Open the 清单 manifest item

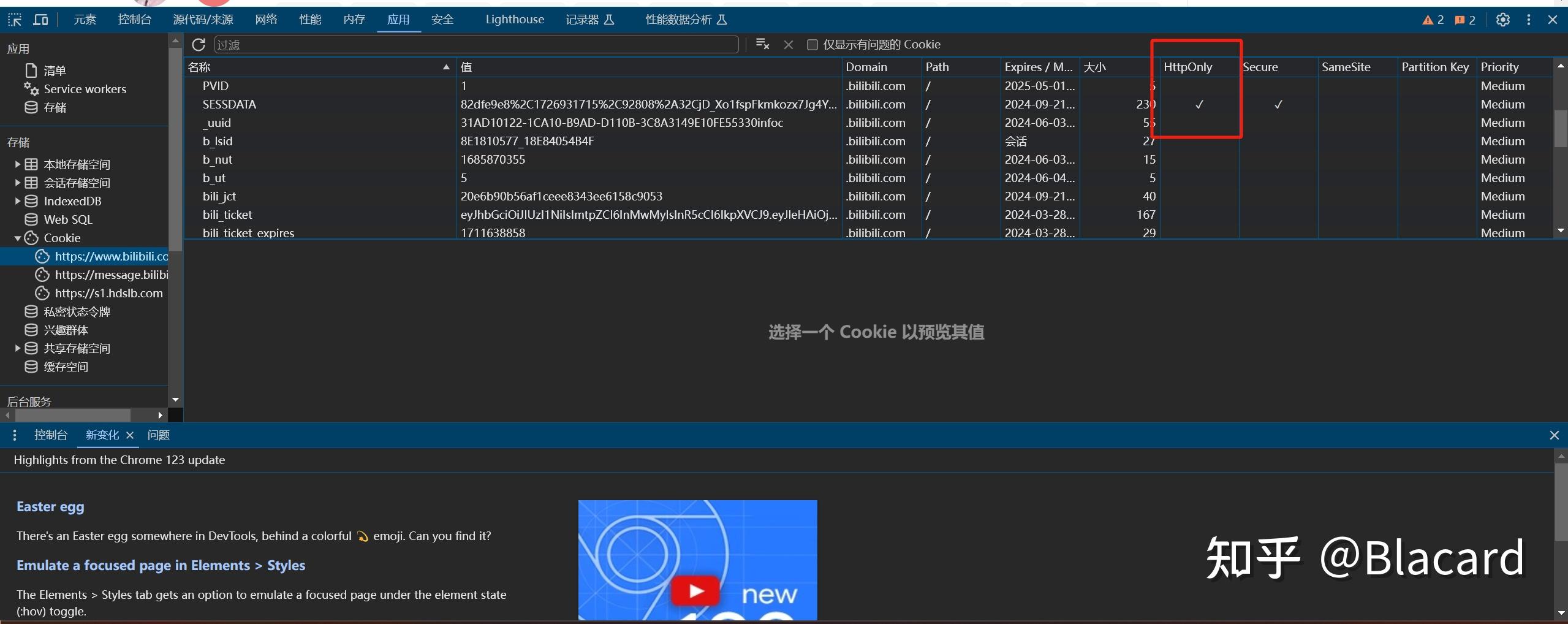point(55,70)
